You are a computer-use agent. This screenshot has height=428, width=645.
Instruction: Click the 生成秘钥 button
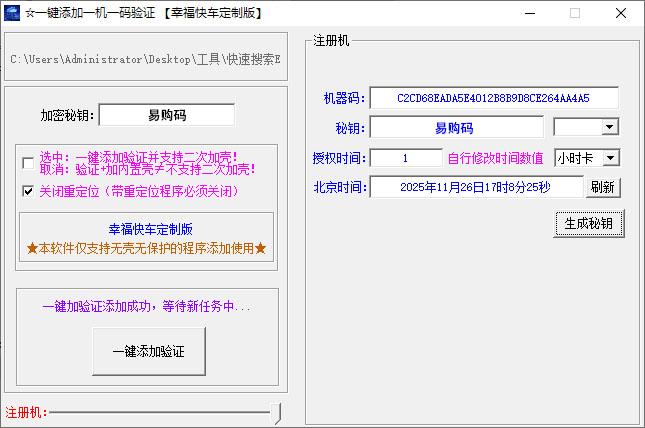point(589,223)
